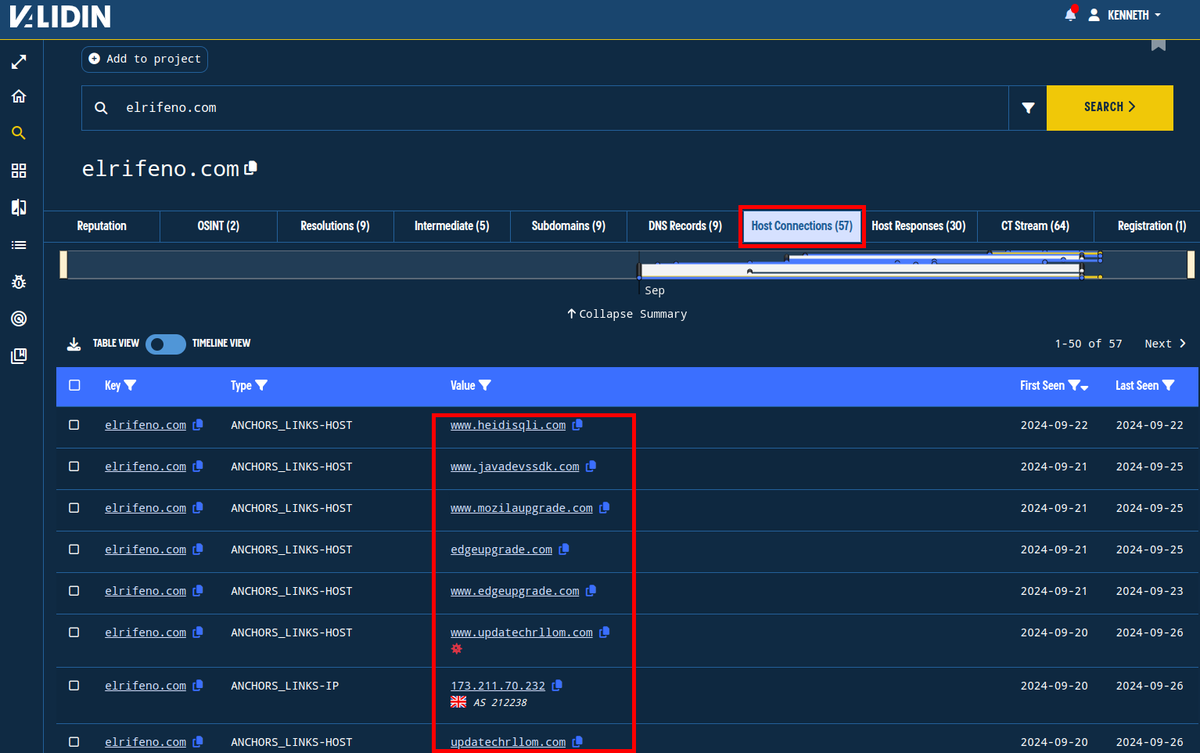Viewport: 1200px width, 753px height.
Task: Click malicious indicator icon under www.updatechrllom.com
Action: click(457, 649)
